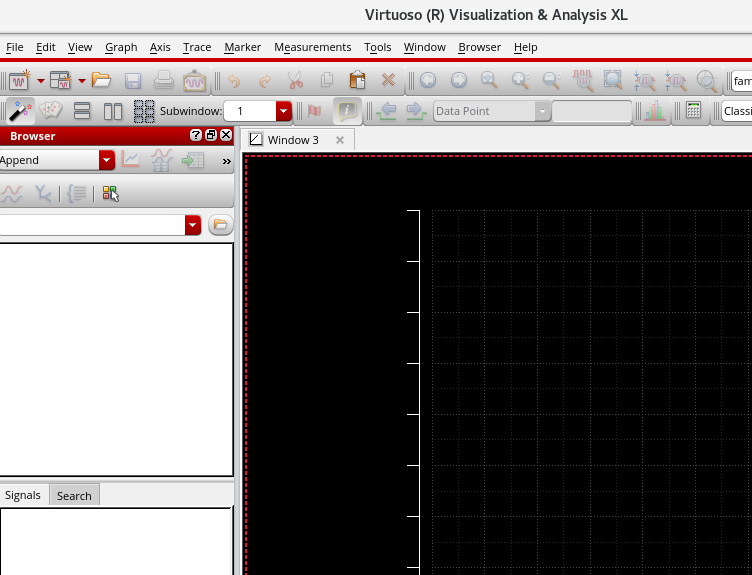Image resolution: width=752 pixels, height=575 pixels.
Task: Open the calculator tool icon
Action: click(693, 111)
